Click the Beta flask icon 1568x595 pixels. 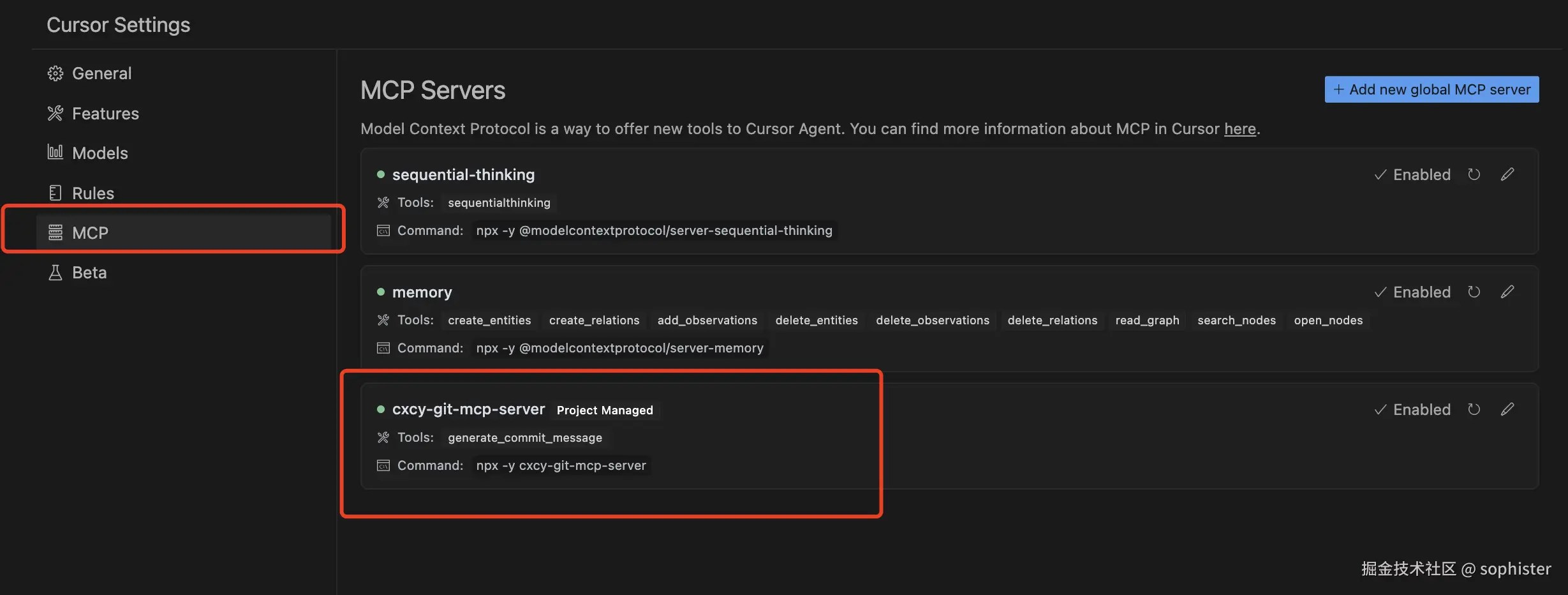55,273
